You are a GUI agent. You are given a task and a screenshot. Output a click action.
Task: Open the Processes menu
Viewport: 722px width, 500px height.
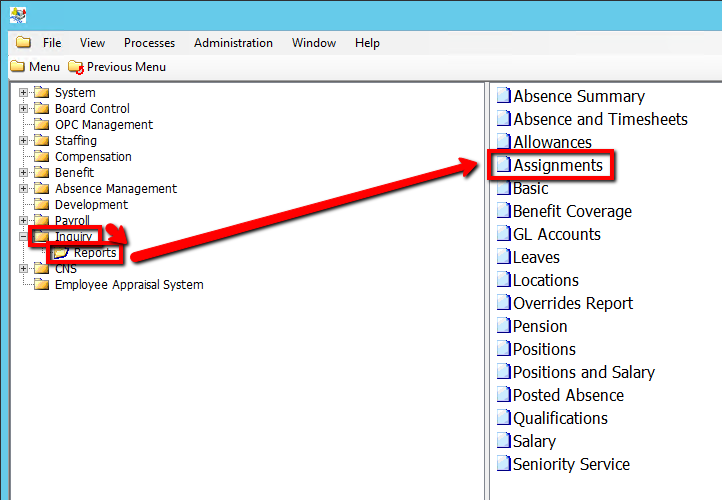(x=149, y=43)
